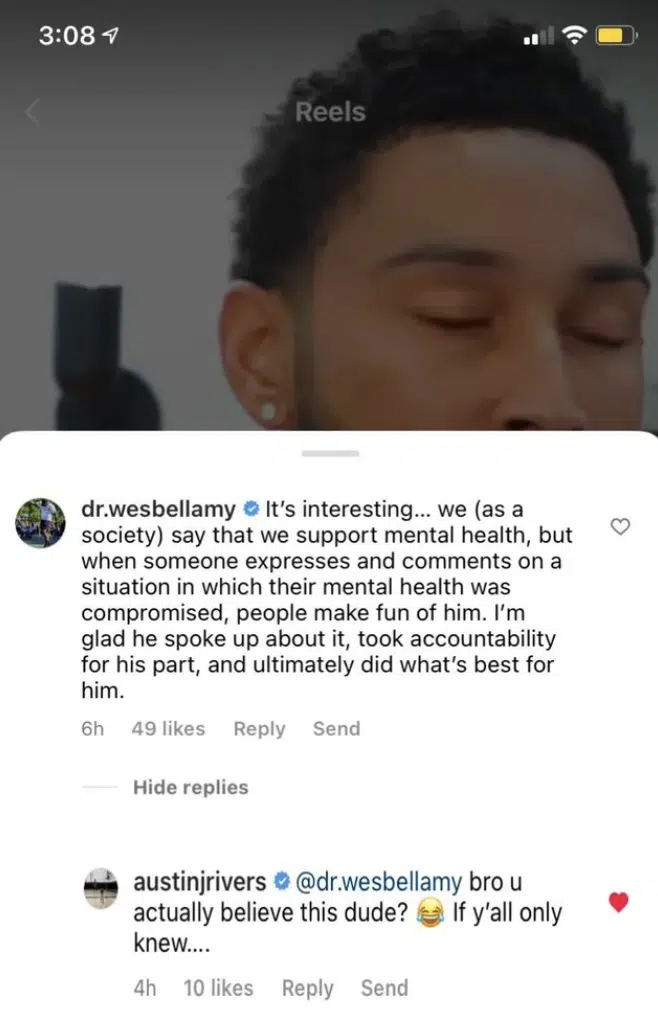Unlike austinjrivers' reply via the red heart
This screenshot has width=658, height=1016.
point(619,902)
